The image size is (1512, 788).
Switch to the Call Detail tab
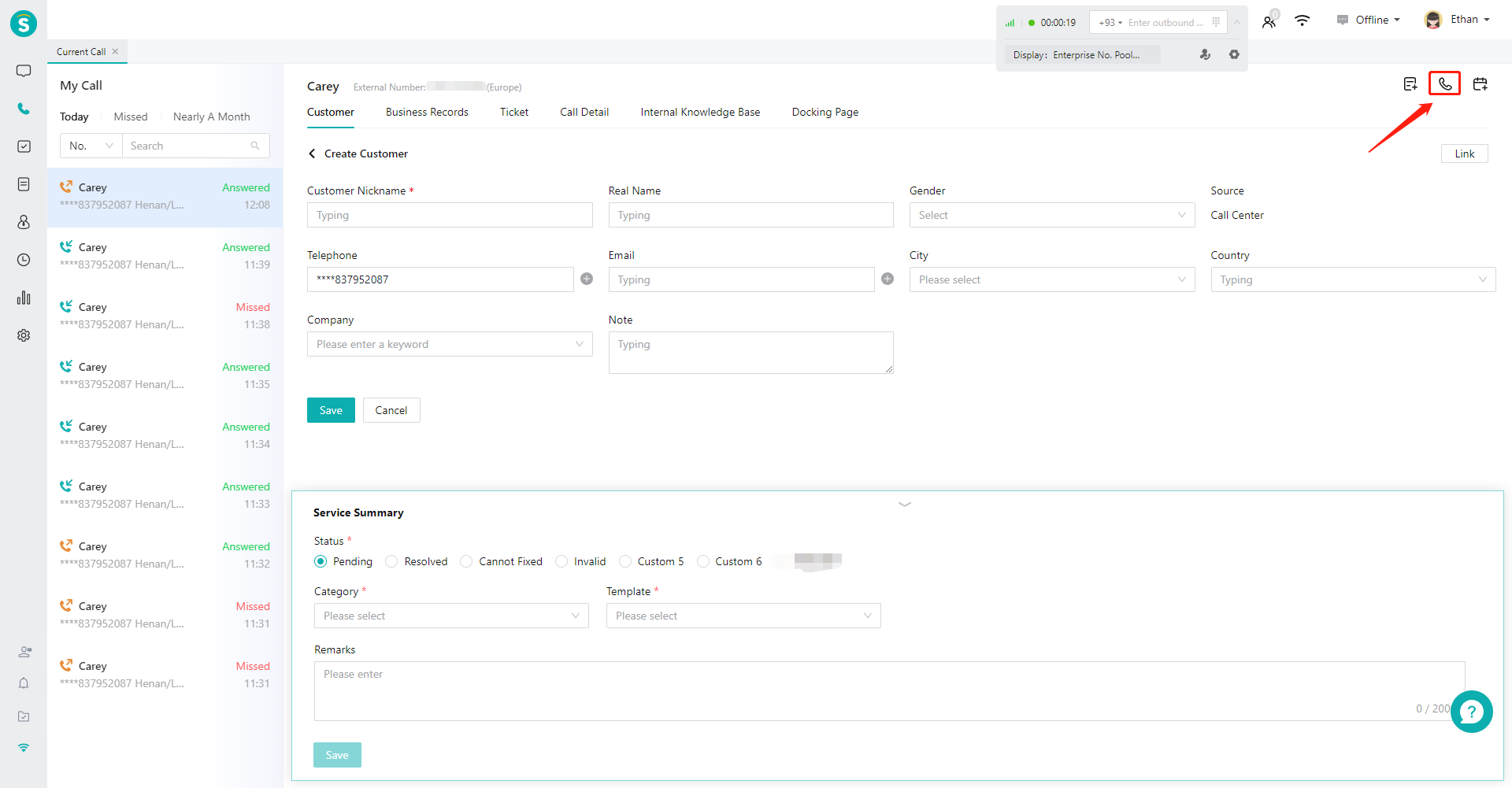click(584, 112)
